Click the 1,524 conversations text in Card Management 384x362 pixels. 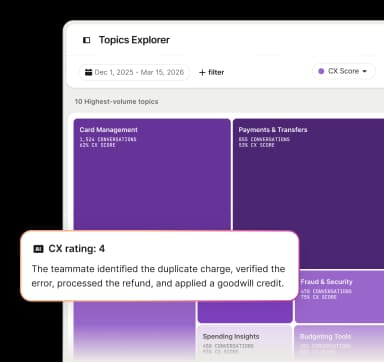(x=108, y=139)
